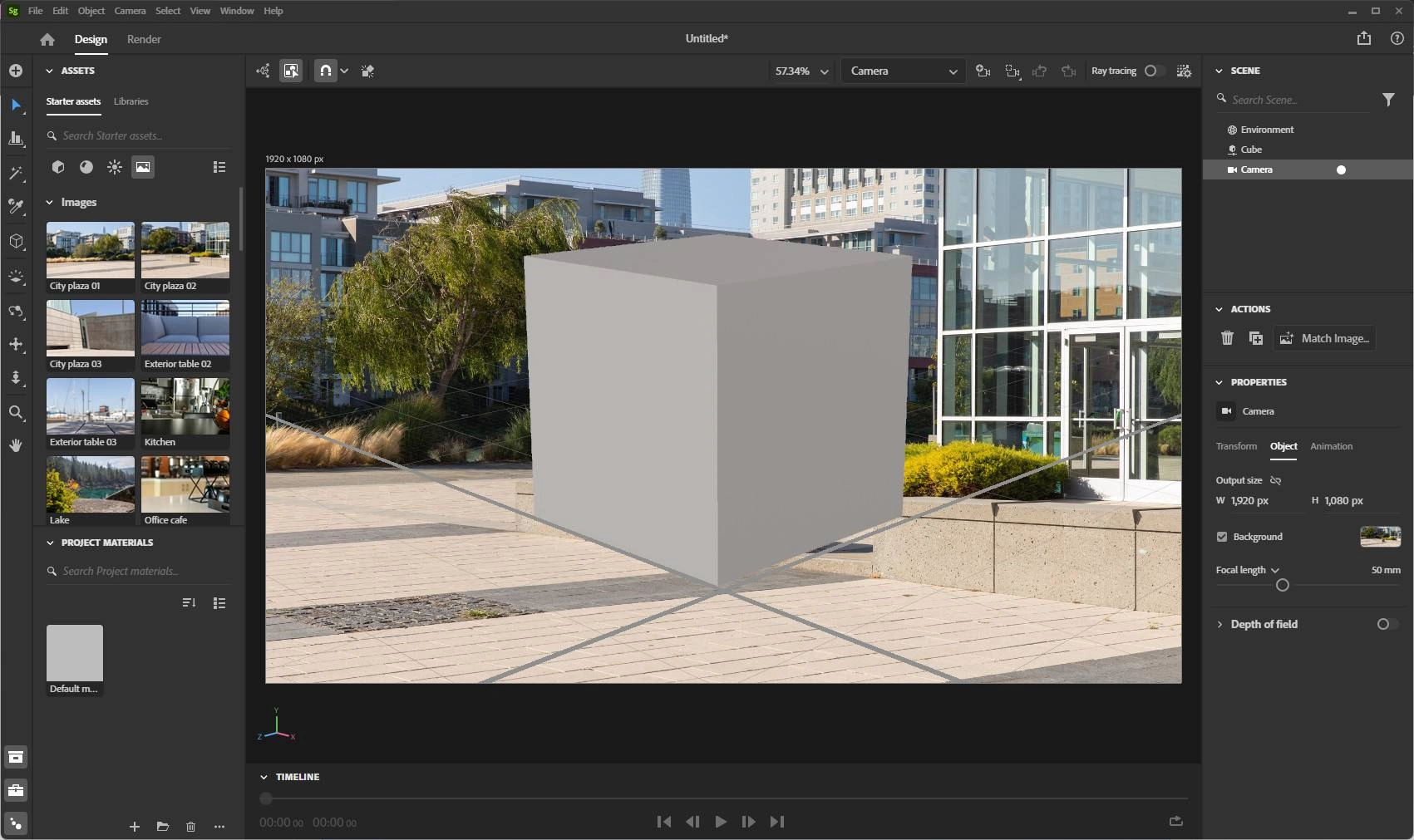Open the Camera menu
This screenshot has width=1414, height=840.
[130, 11]
